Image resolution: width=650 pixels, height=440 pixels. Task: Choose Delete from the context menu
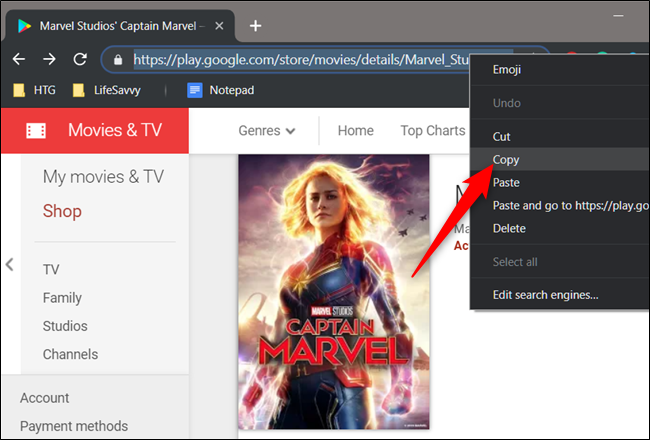click(560, 228)
